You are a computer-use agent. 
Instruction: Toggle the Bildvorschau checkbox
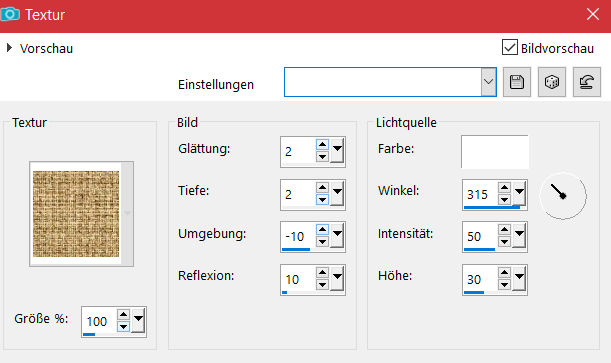[510, 48]
